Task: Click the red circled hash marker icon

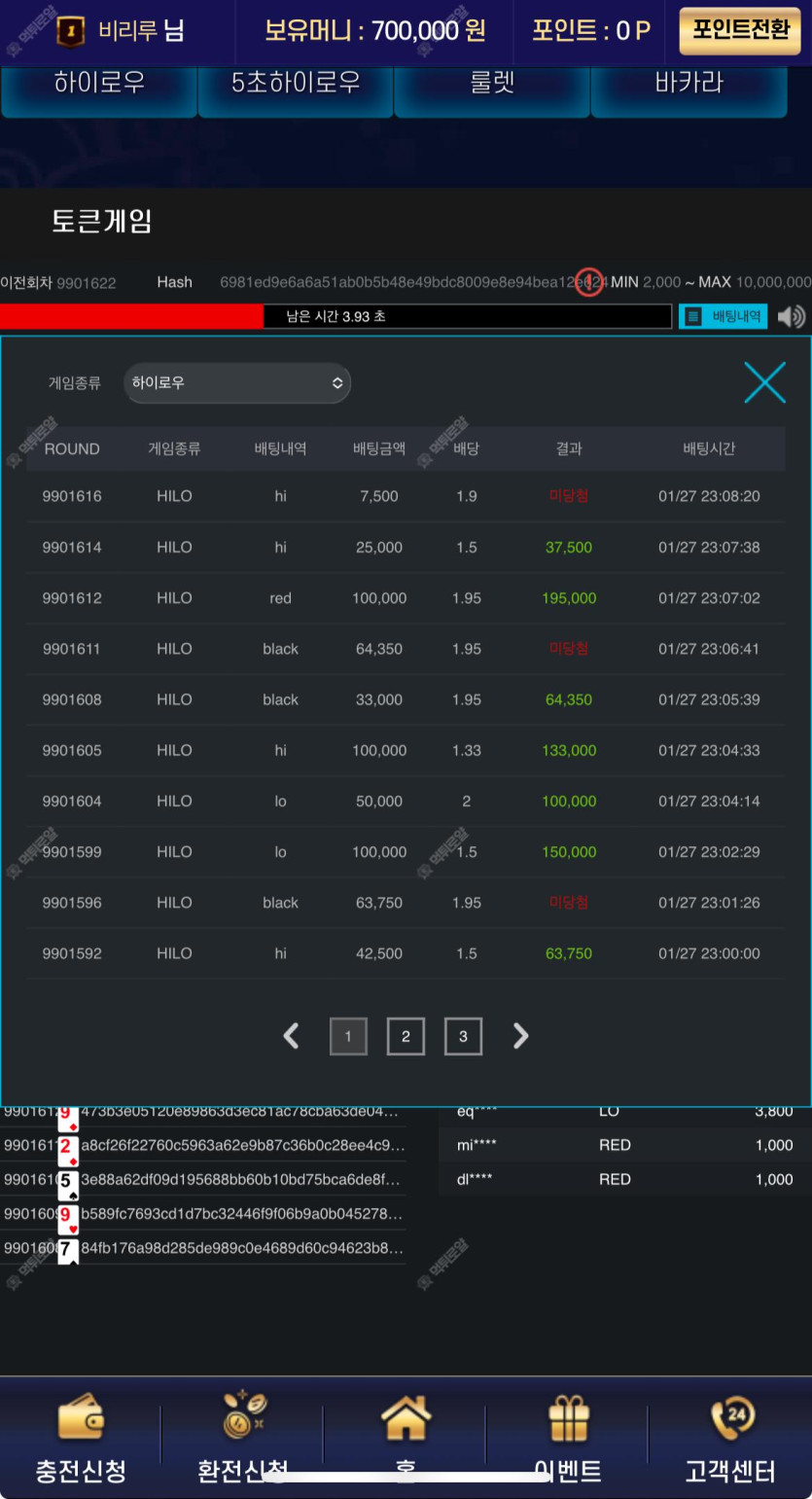Action: [589, 282]
